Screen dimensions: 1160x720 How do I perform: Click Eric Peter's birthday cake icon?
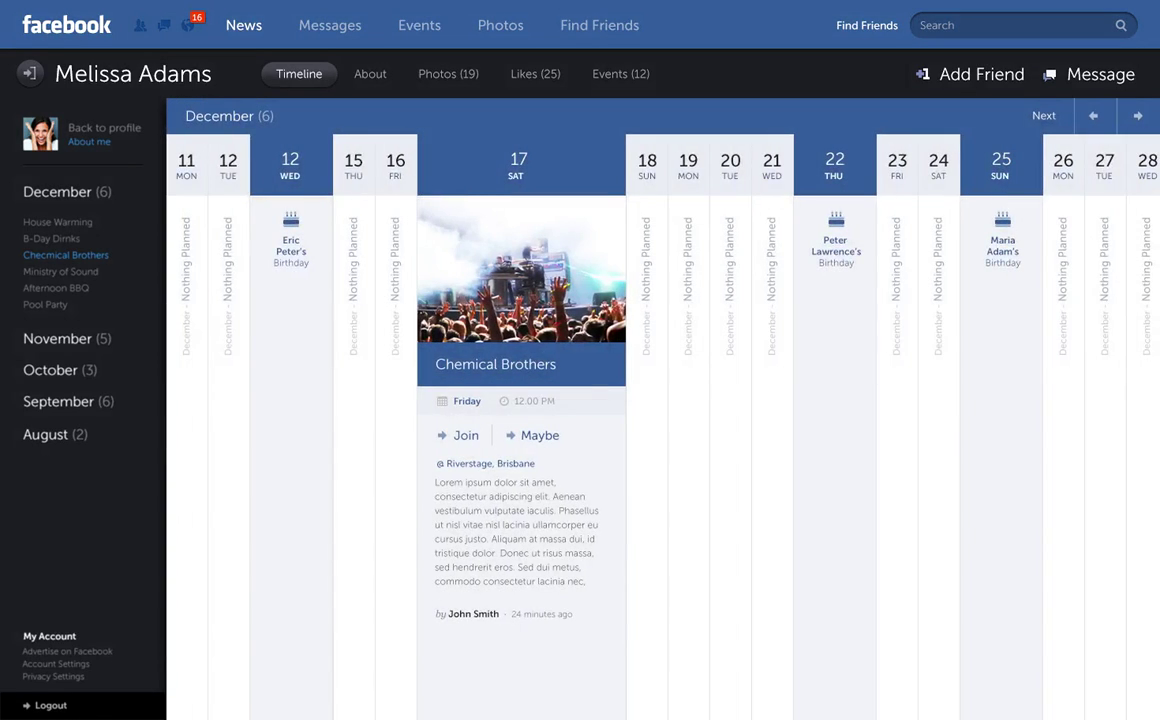click(x=291, y=219)
